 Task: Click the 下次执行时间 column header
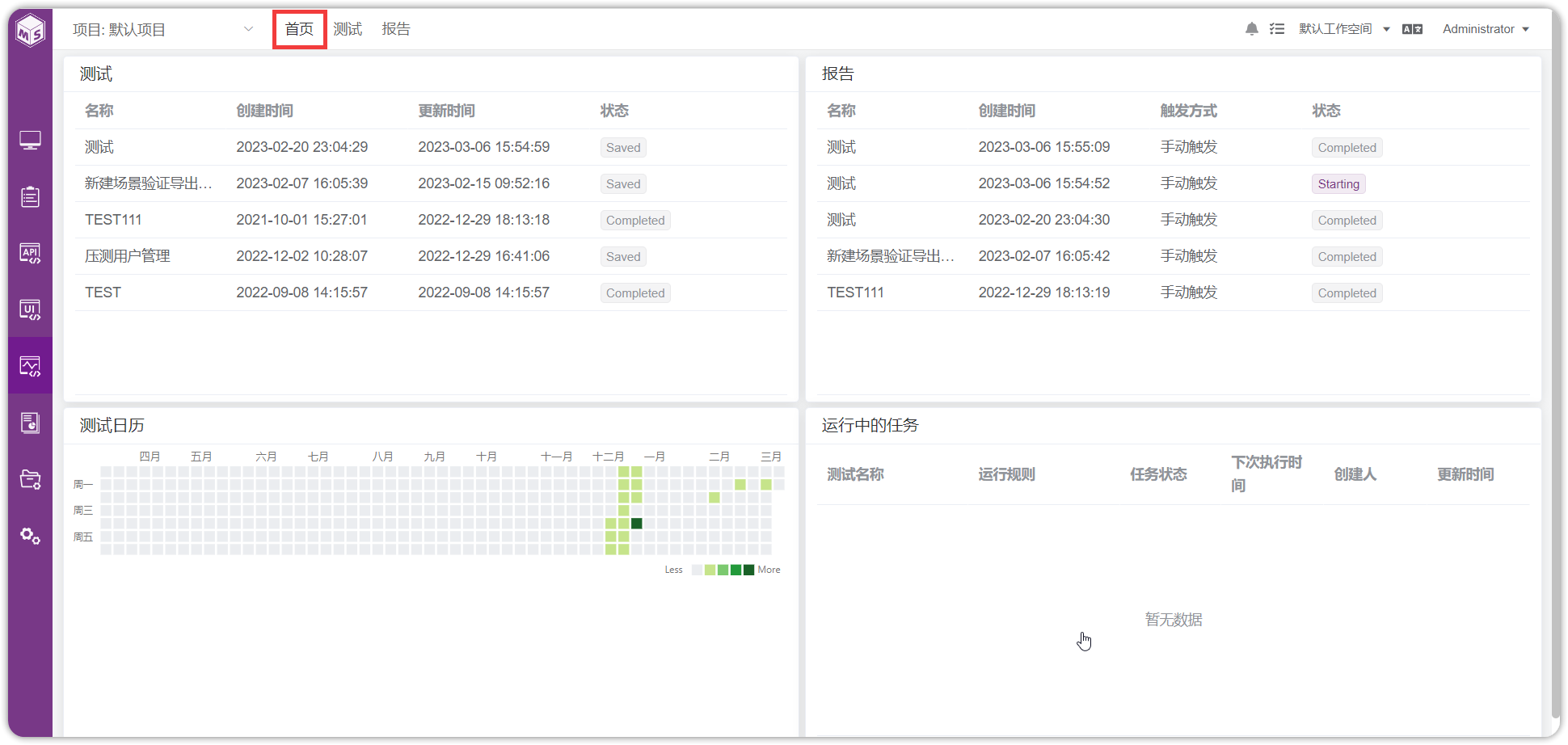click(x=1267, y=474)
